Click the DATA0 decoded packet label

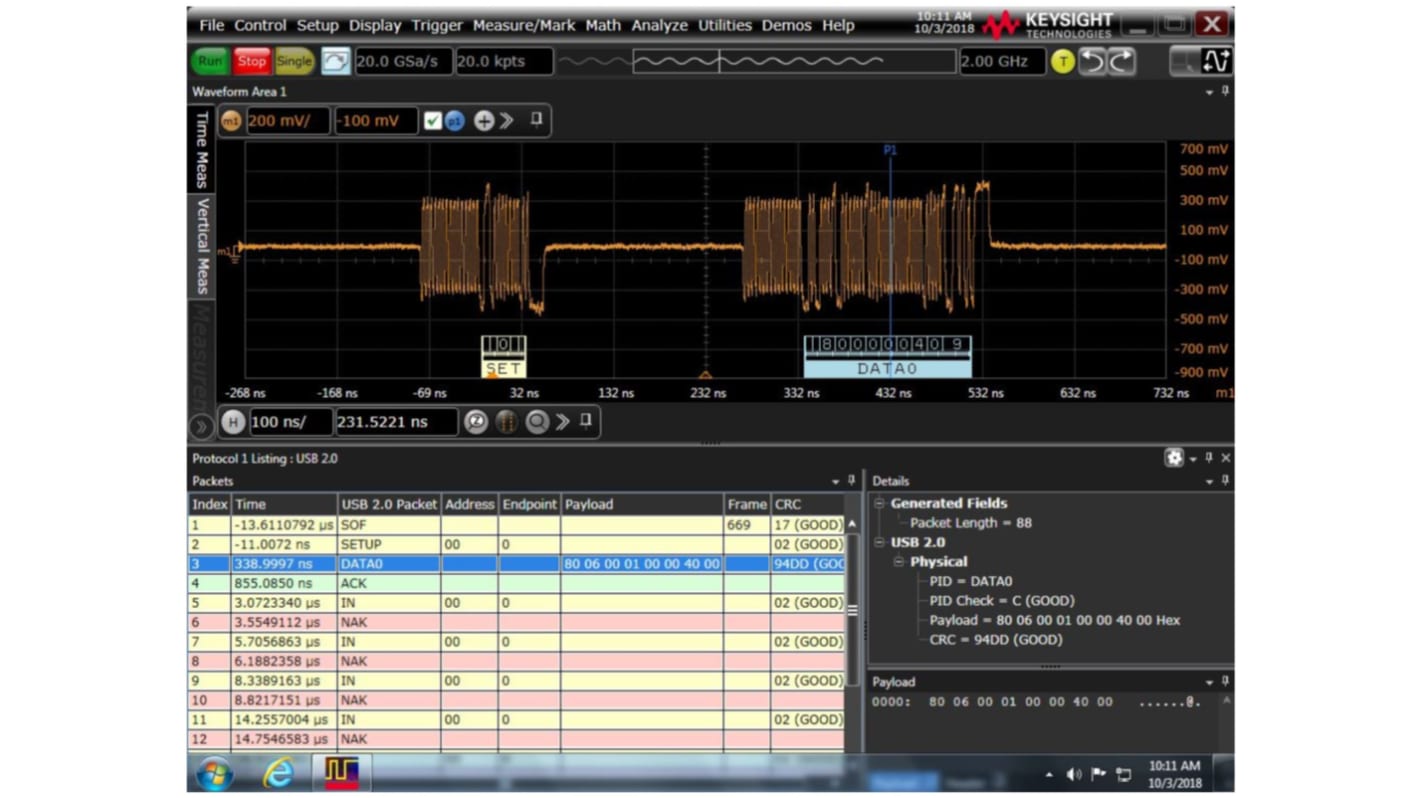tap(887, 368)
